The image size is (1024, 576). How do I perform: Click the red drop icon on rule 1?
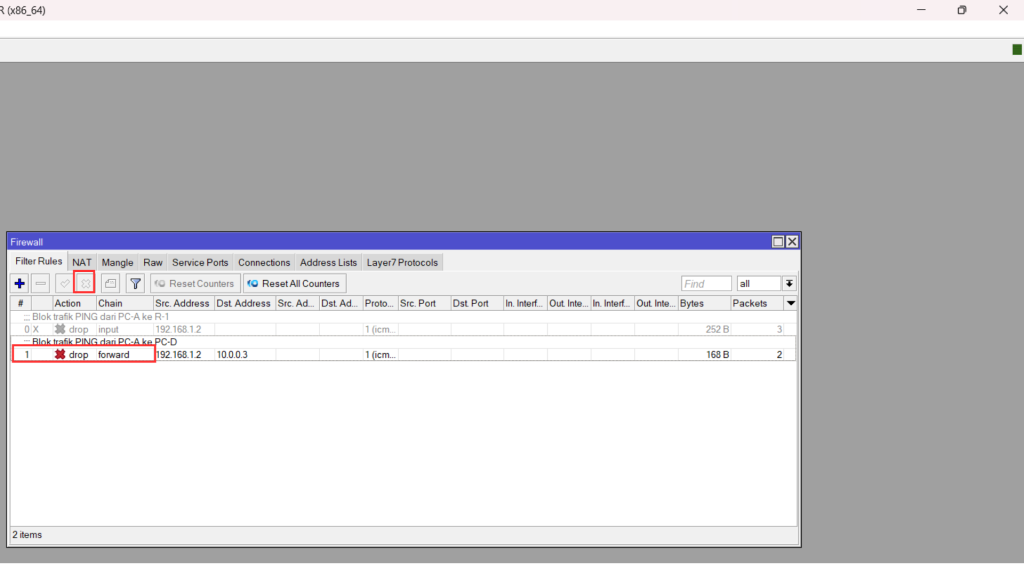[x=60, y=355]
